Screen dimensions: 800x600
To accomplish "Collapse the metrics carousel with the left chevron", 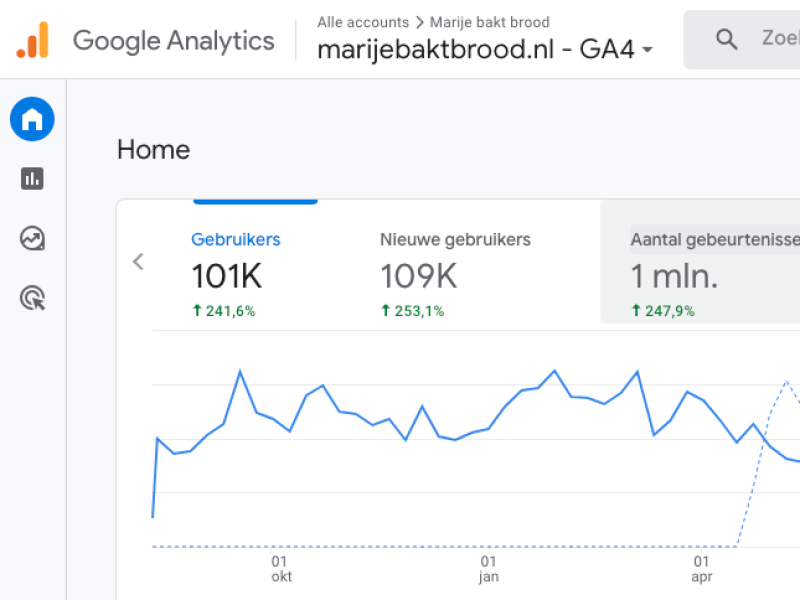I will [x=138, y=262].
